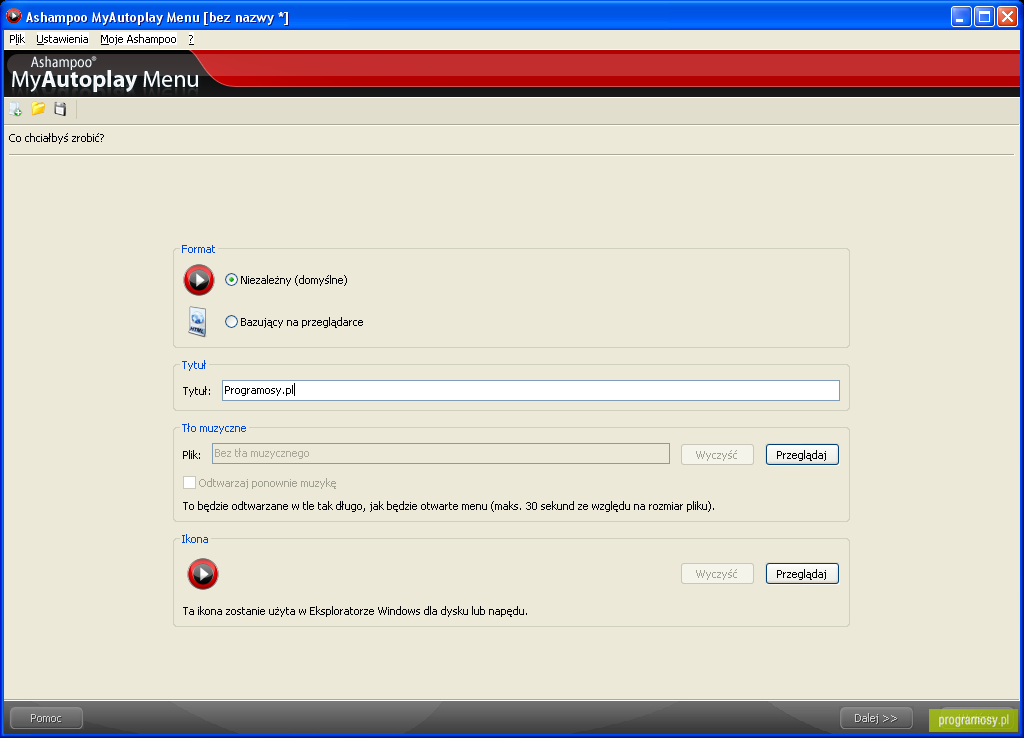Screen dimensions: 1024x738
Task: Minimize the Ashampoo MyAutoplay Menu window
Action: tap(961, 16)
